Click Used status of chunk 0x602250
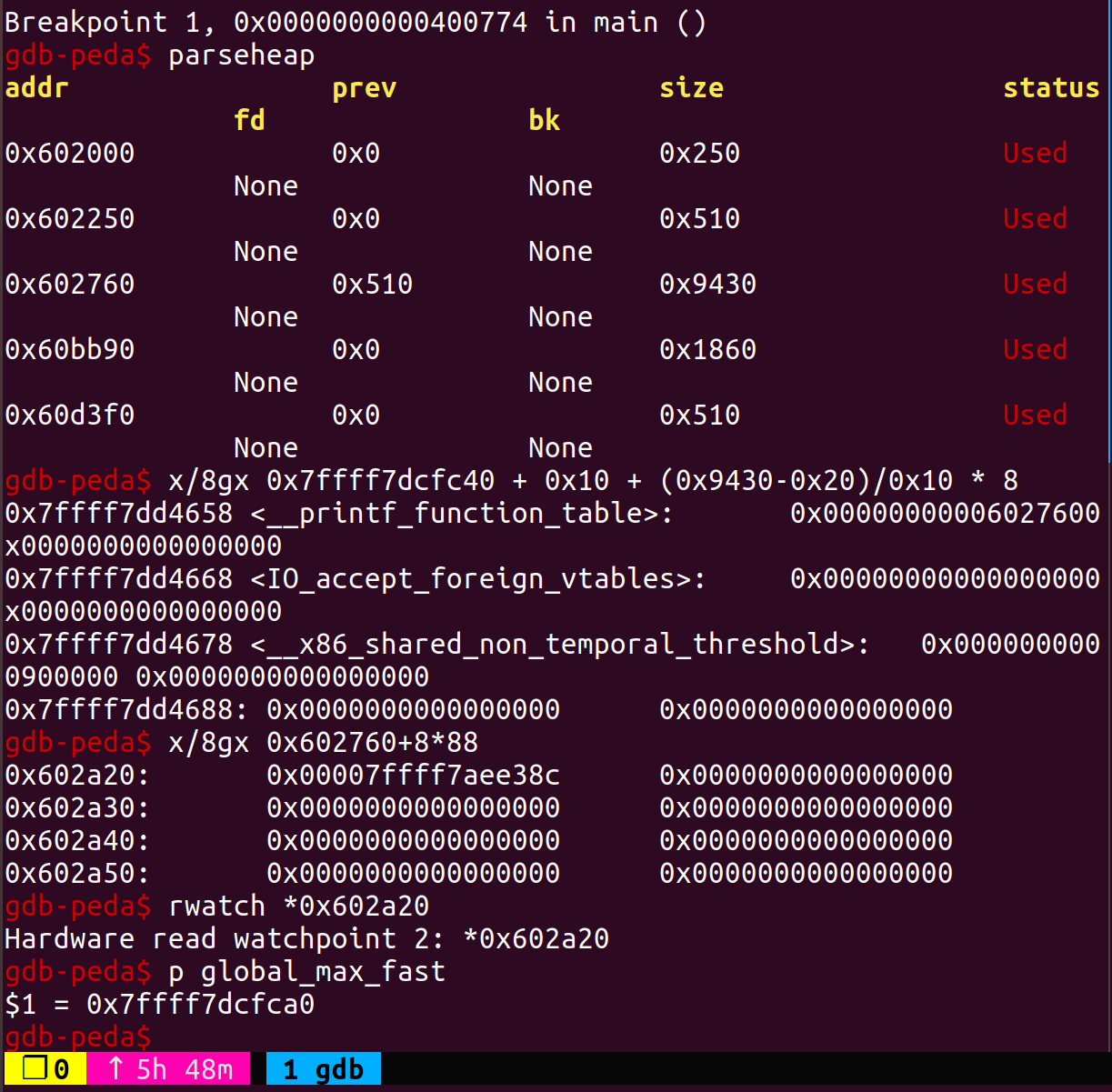Screen dimensions: 1112x1092 point(1035,218)
